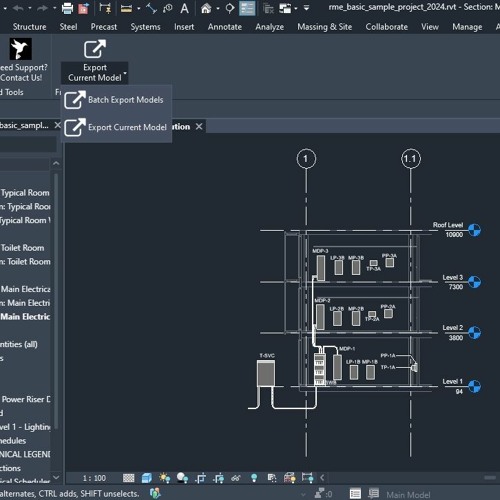The width and height of the screenshot is (500, 500).
Task: Open the Collaborate ribbon tab
Action: [x=387, y=27]
